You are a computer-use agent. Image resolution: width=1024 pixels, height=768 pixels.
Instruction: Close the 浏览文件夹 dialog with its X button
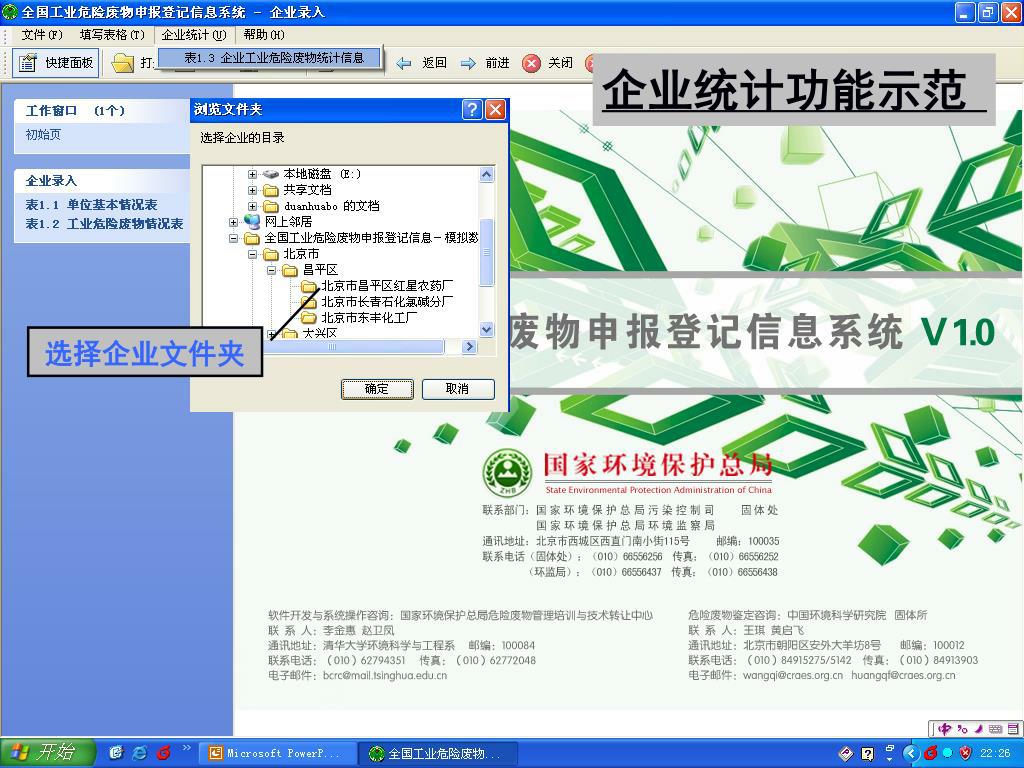click(x=496, y=109)
